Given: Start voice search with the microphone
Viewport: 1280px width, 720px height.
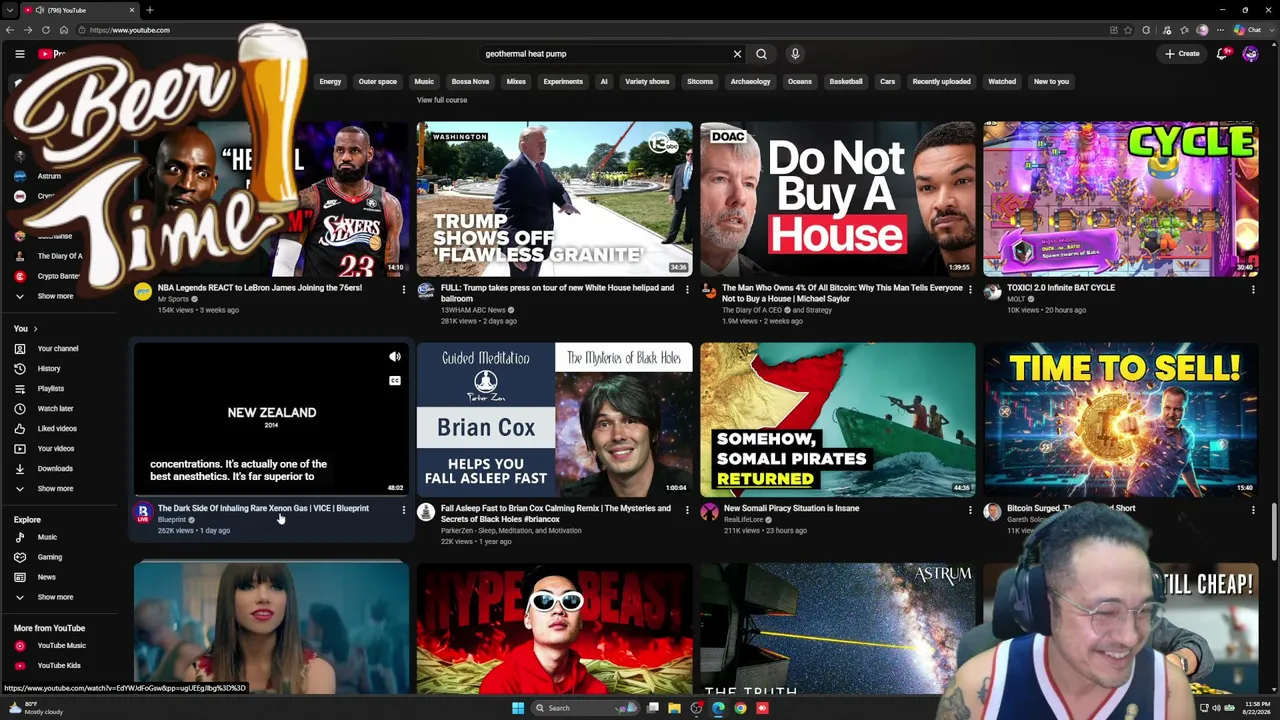Looking at the screenshot, I should pyautogui.click(x=795, y=54).
